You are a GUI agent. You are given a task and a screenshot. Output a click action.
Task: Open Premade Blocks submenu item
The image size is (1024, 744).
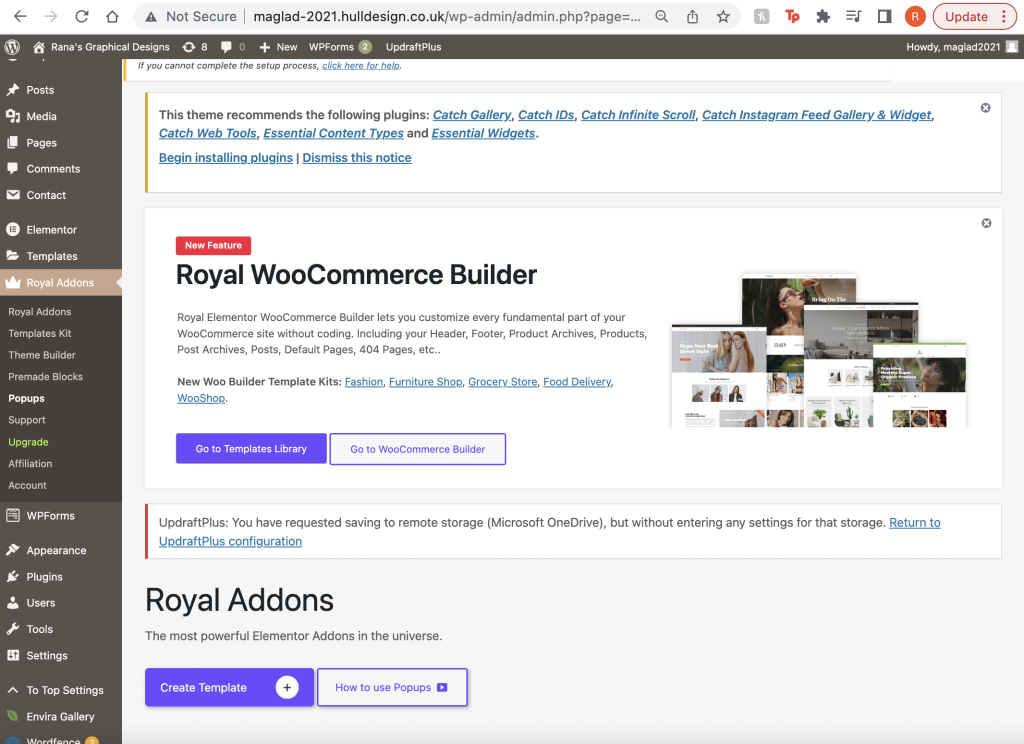point(45,376)
